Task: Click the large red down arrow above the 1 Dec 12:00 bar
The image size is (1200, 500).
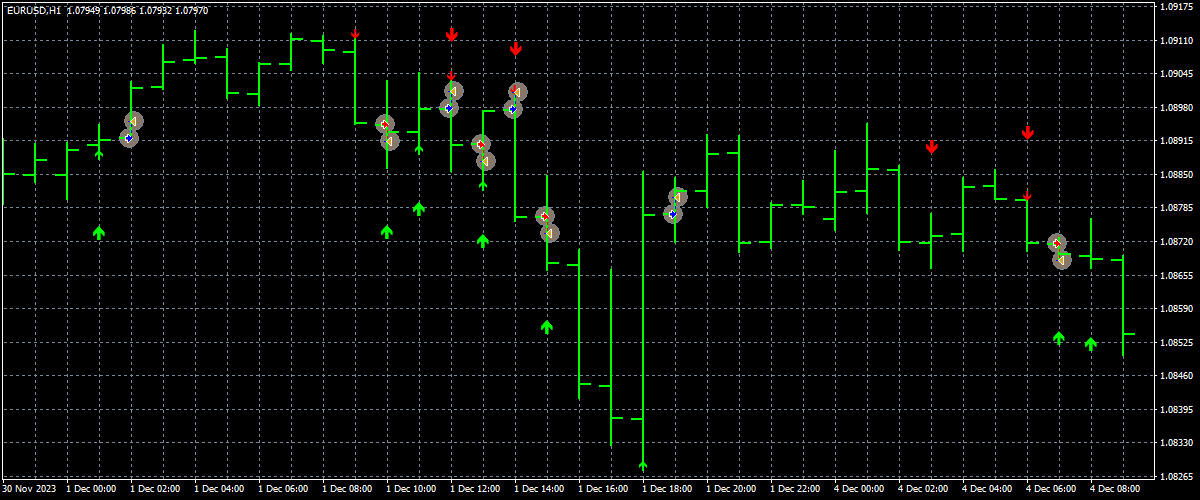Action: 451,35
